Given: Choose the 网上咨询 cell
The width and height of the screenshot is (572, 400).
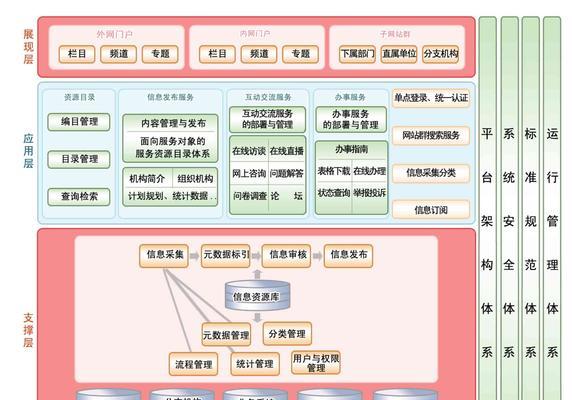Looking at the screenshot, I should click(249, 174).
